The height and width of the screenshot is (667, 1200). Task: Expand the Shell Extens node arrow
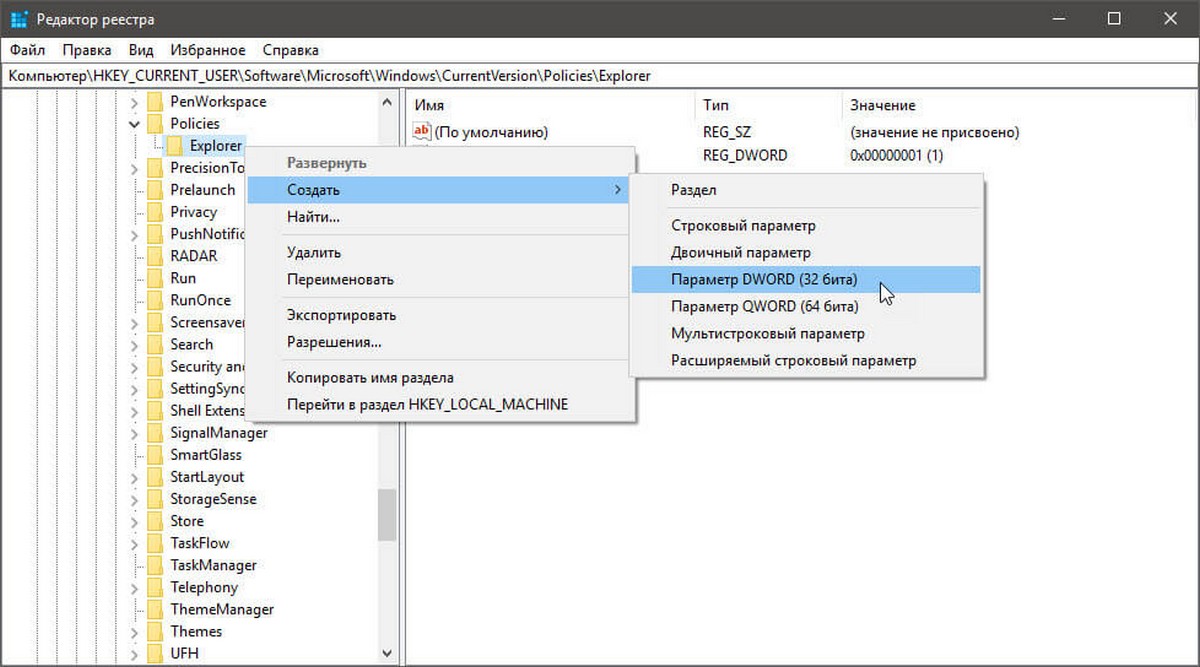134,410
